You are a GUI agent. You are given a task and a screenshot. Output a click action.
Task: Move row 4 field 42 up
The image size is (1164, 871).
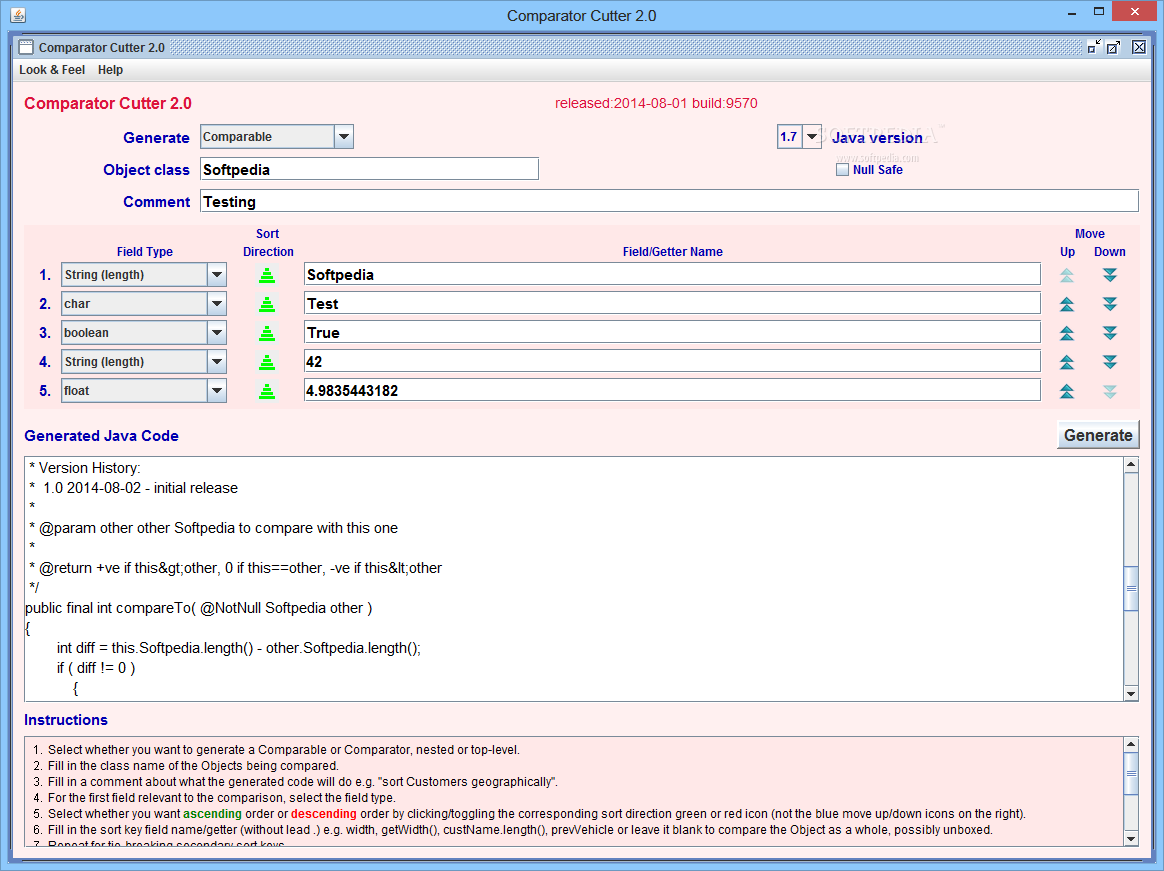pos(1067,362)
